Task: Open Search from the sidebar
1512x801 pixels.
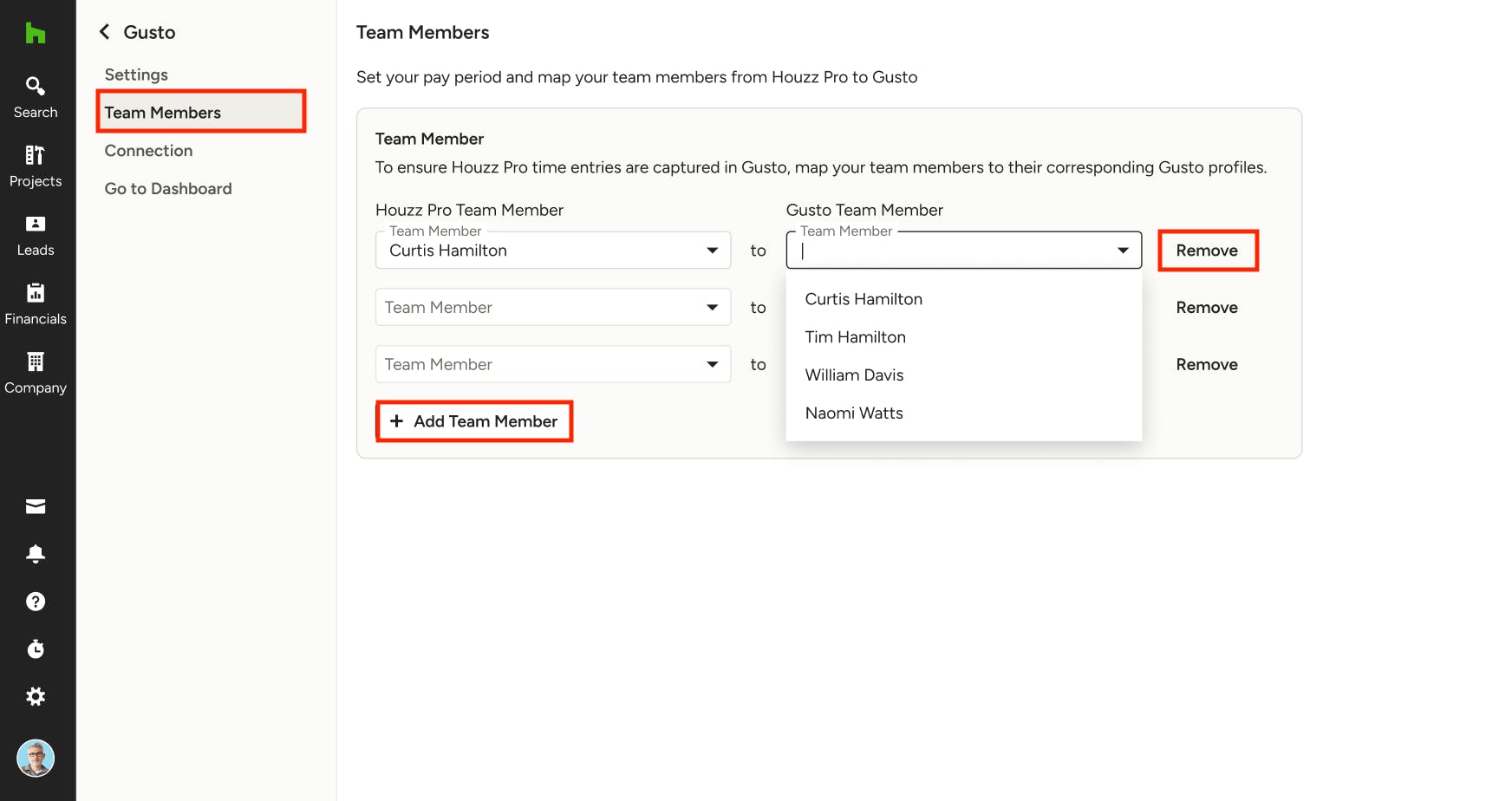Action: (x=36, y=98)
